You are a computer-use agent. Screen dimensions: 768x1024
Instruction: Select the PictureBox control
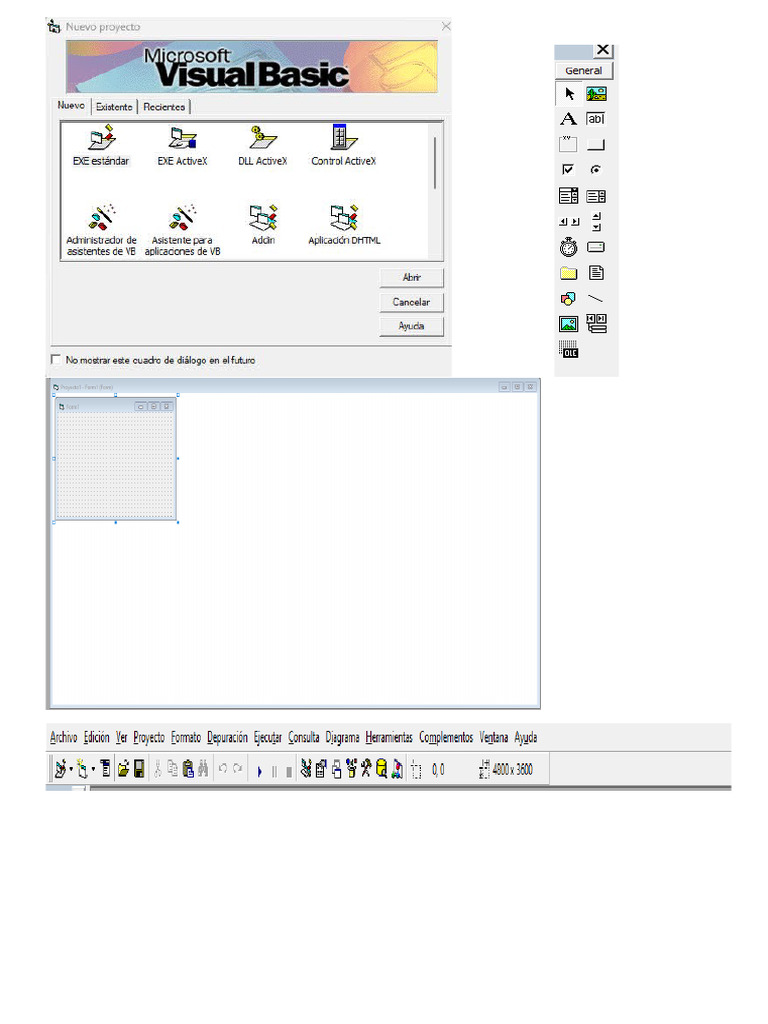click(x=596, y=94)
